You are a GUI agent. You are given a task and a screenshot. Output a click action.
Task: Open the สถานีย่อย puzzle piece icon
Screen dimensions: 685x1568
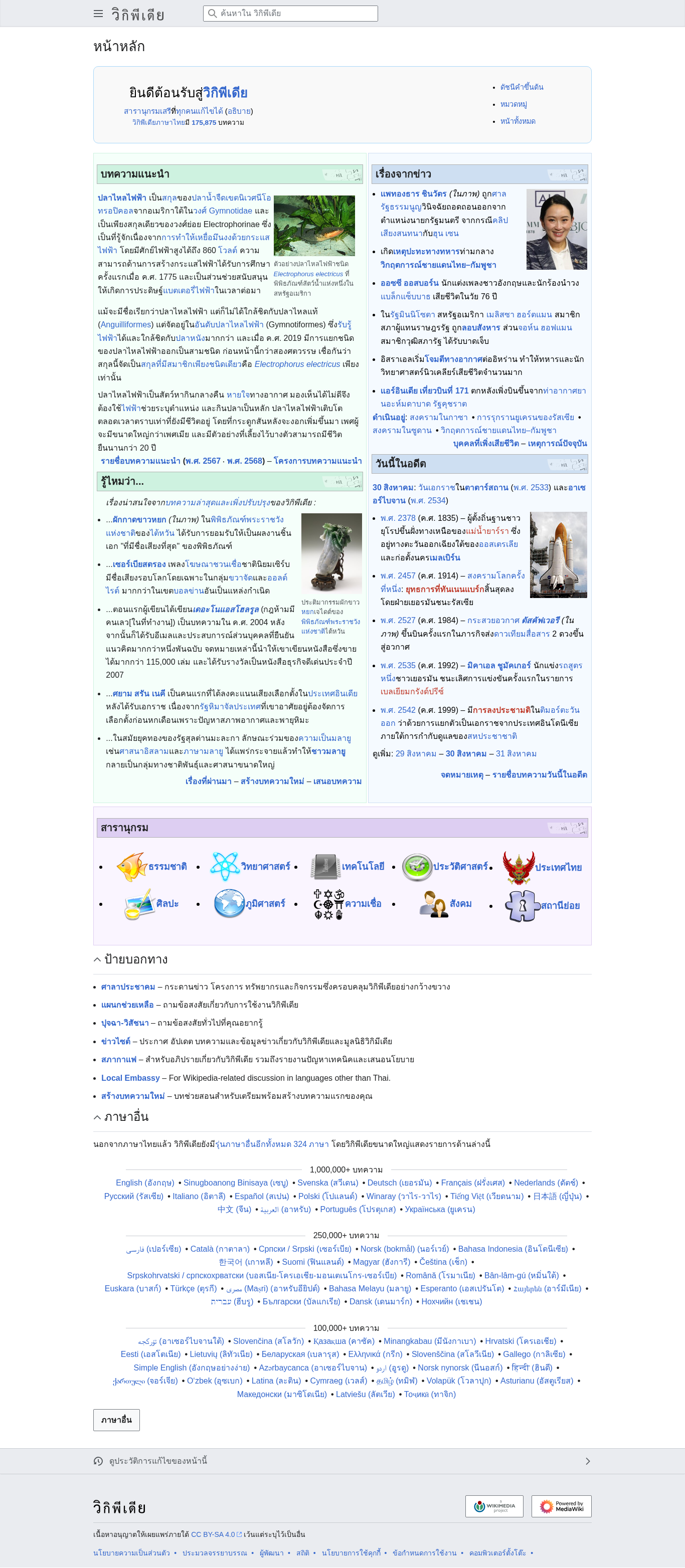coord(523,906)
